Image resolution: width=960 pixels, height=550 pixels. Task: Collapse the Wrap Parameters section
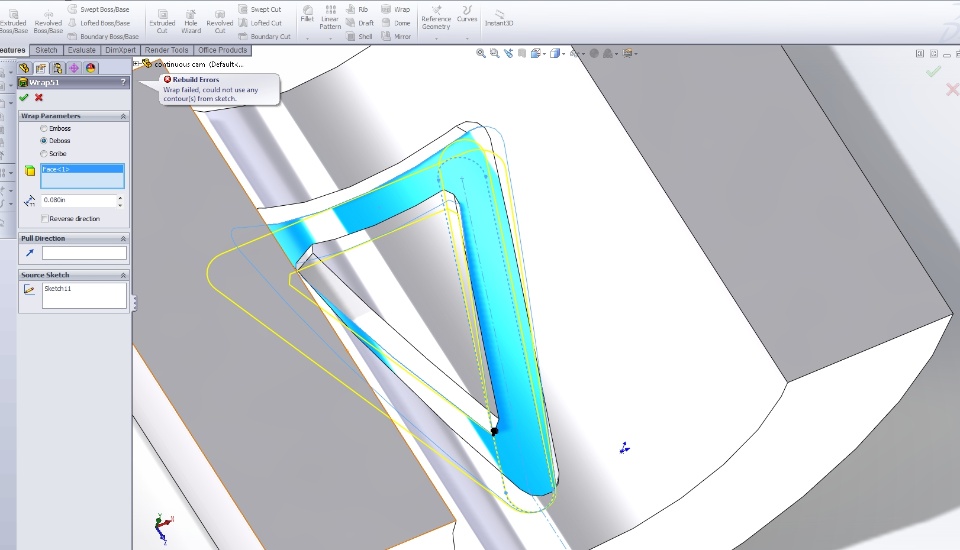pos(123,116)
